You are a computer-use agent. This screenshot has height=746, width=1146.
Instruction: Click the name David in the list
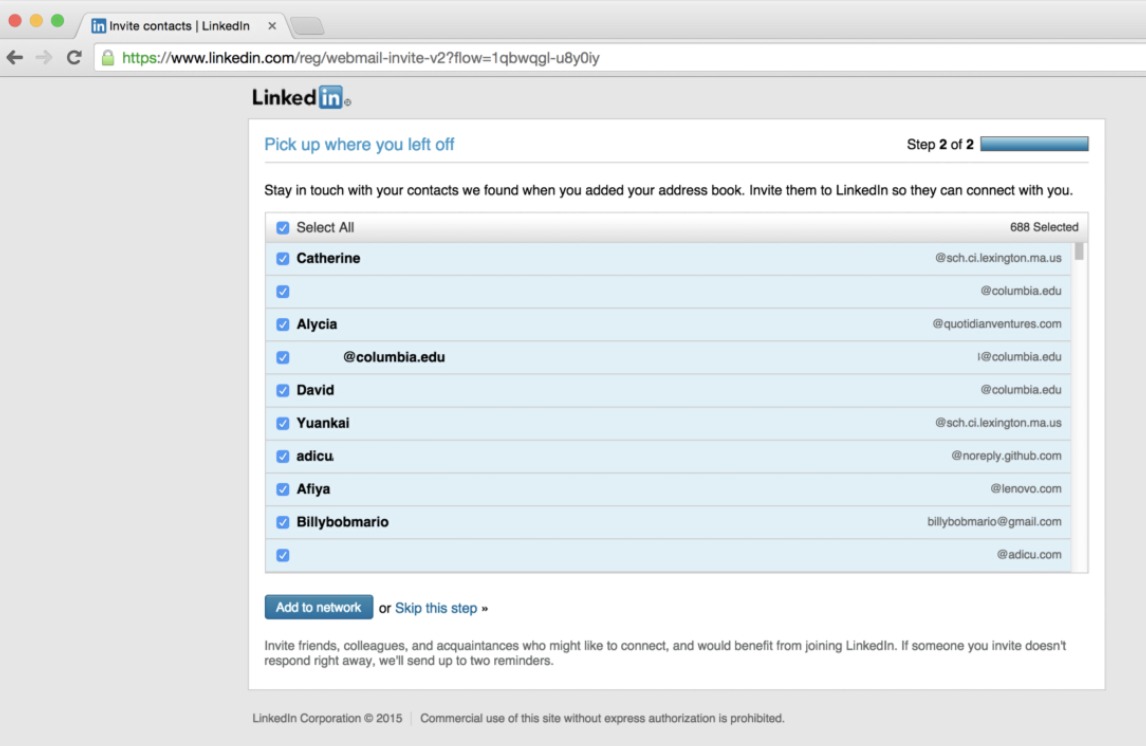[x=315, y=390]
